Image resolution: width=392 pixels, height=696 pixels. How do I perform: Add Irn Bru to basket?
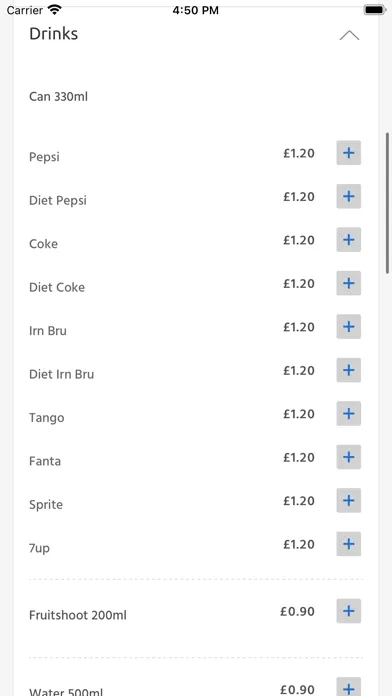348,327
